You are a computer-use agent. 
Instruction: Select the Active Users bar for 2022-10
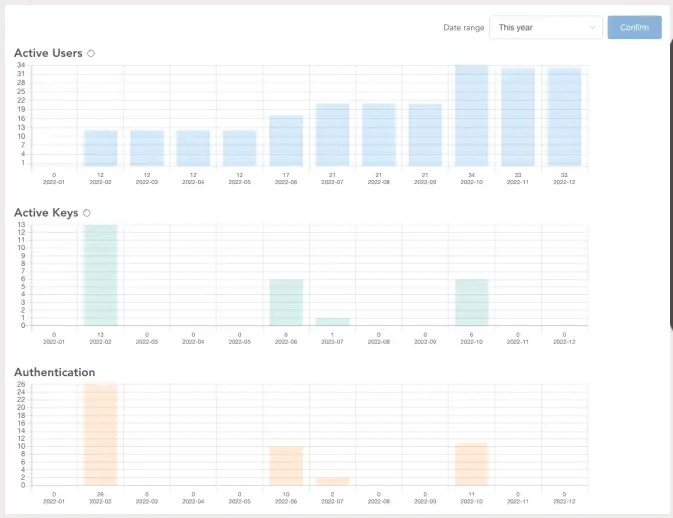(x=471, y=115)
